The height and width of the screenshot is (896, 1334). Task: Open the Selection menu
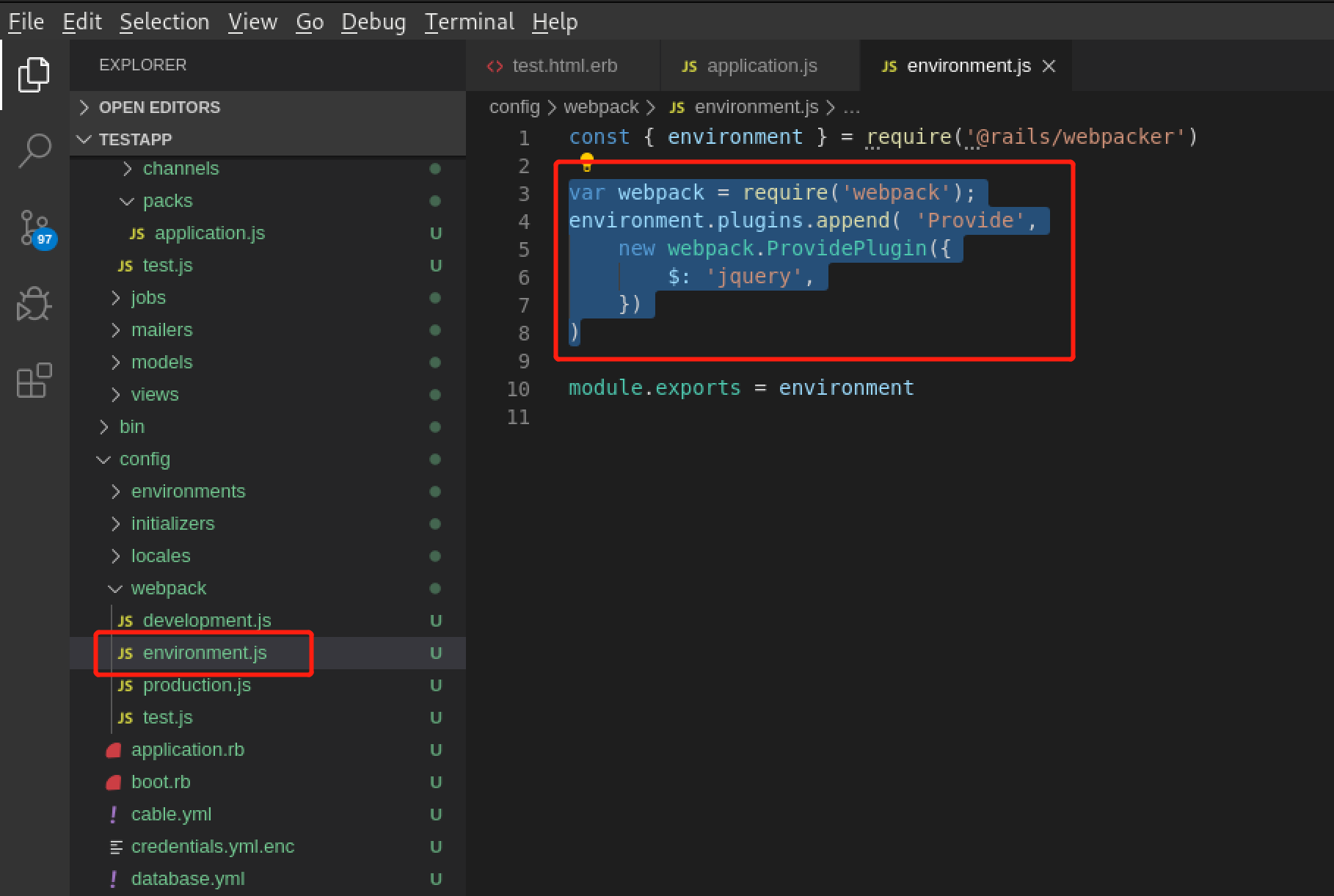tap(164, 22)
